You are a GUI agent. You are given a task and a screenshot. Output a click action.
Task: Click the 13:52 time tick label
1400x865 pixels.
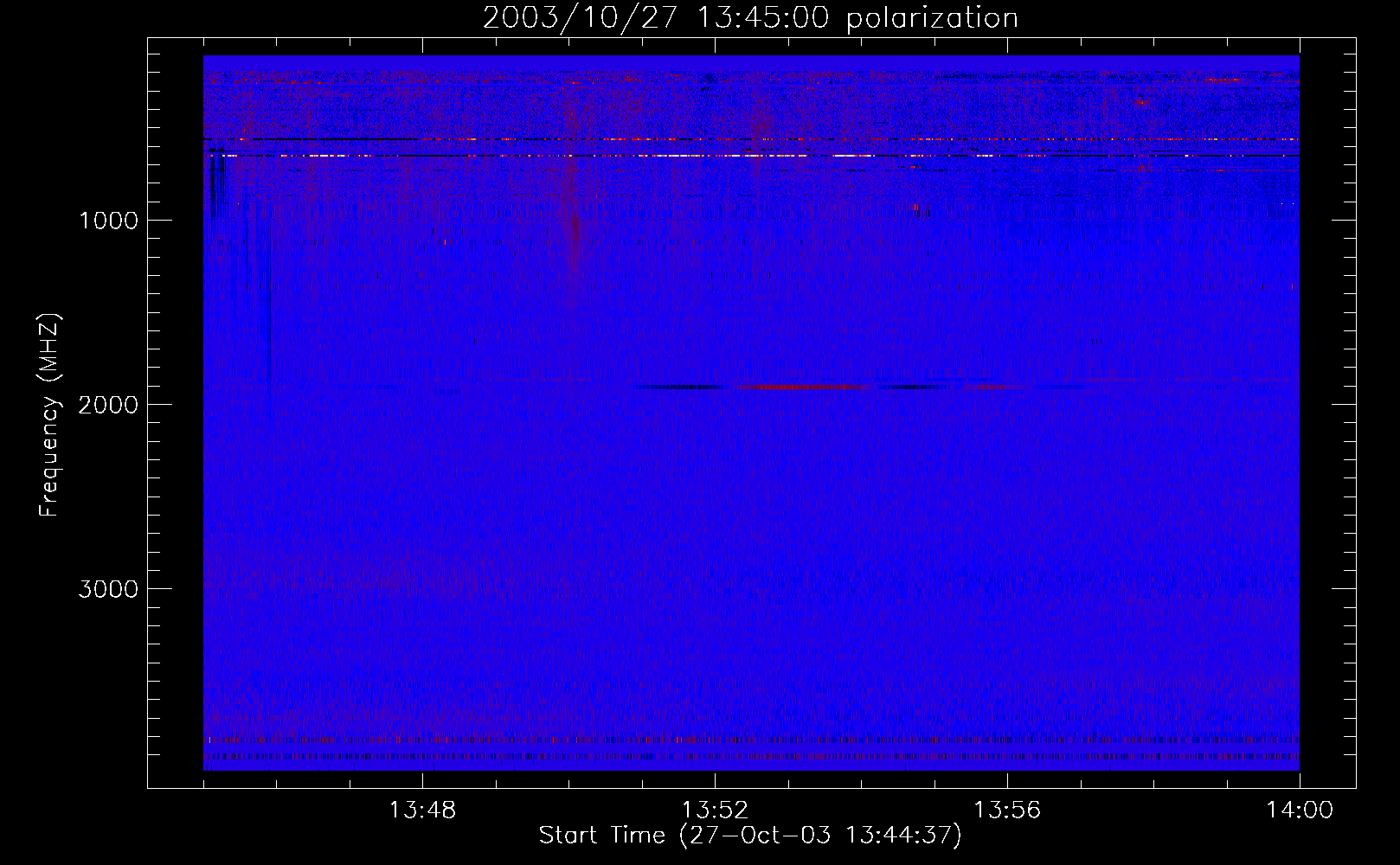pos(715,811)
